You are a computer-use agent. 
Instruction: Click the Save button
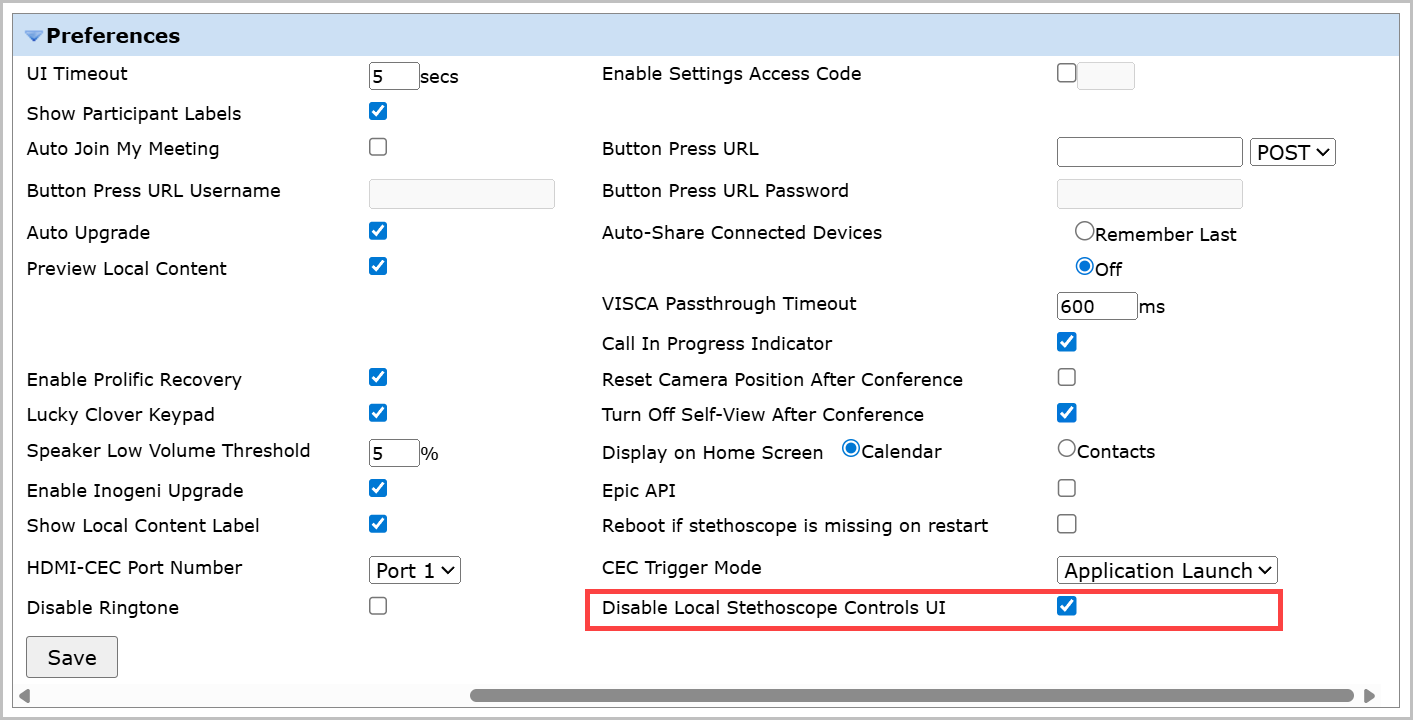(72, 657)
